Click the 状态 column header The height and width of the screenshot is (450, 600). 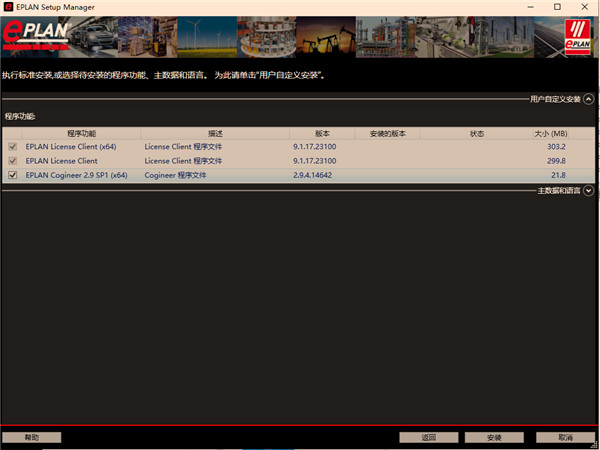tap(477, 134)
